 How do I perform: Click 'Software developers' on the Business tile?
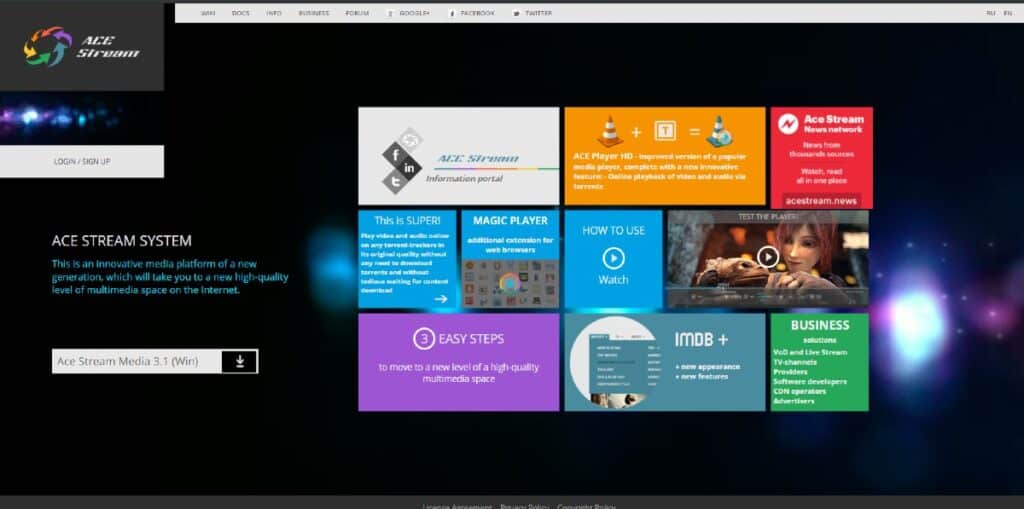pos(810,382)
